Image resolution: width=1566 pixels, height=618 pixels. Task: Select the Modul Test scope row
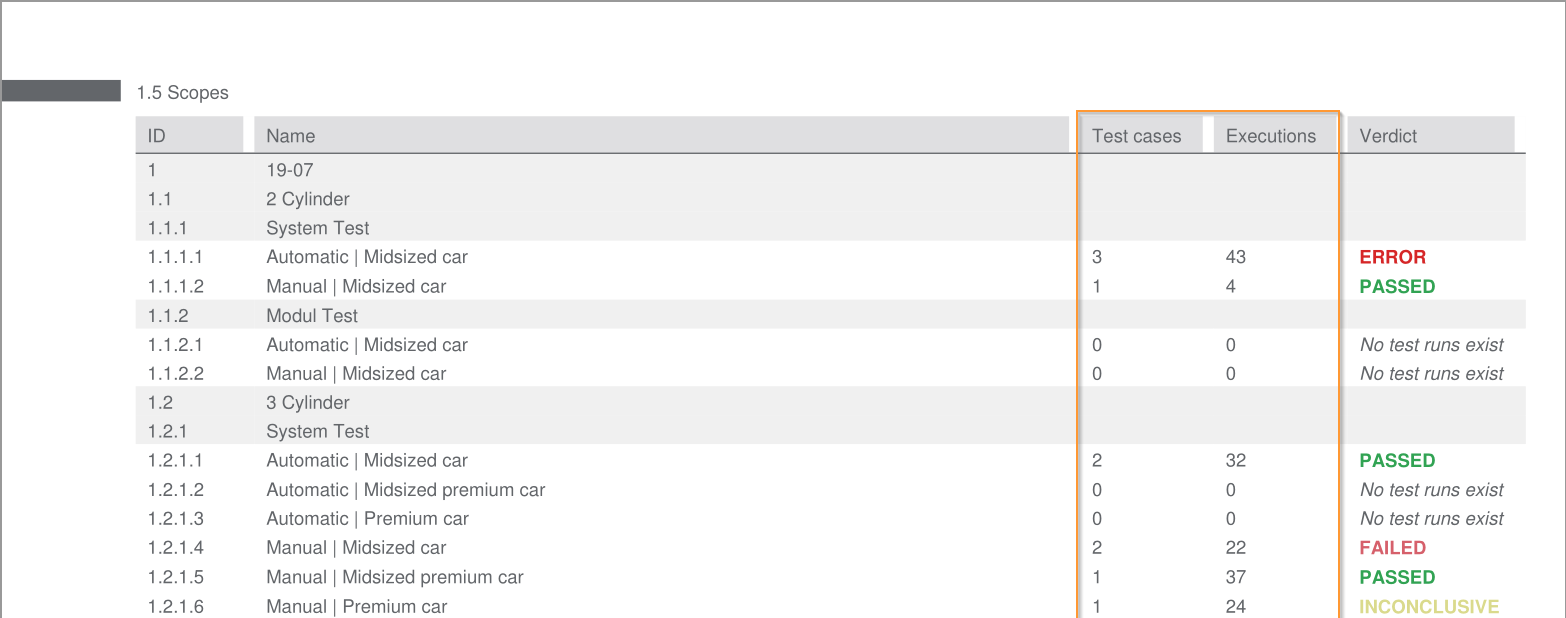click(x=312, y=316)
